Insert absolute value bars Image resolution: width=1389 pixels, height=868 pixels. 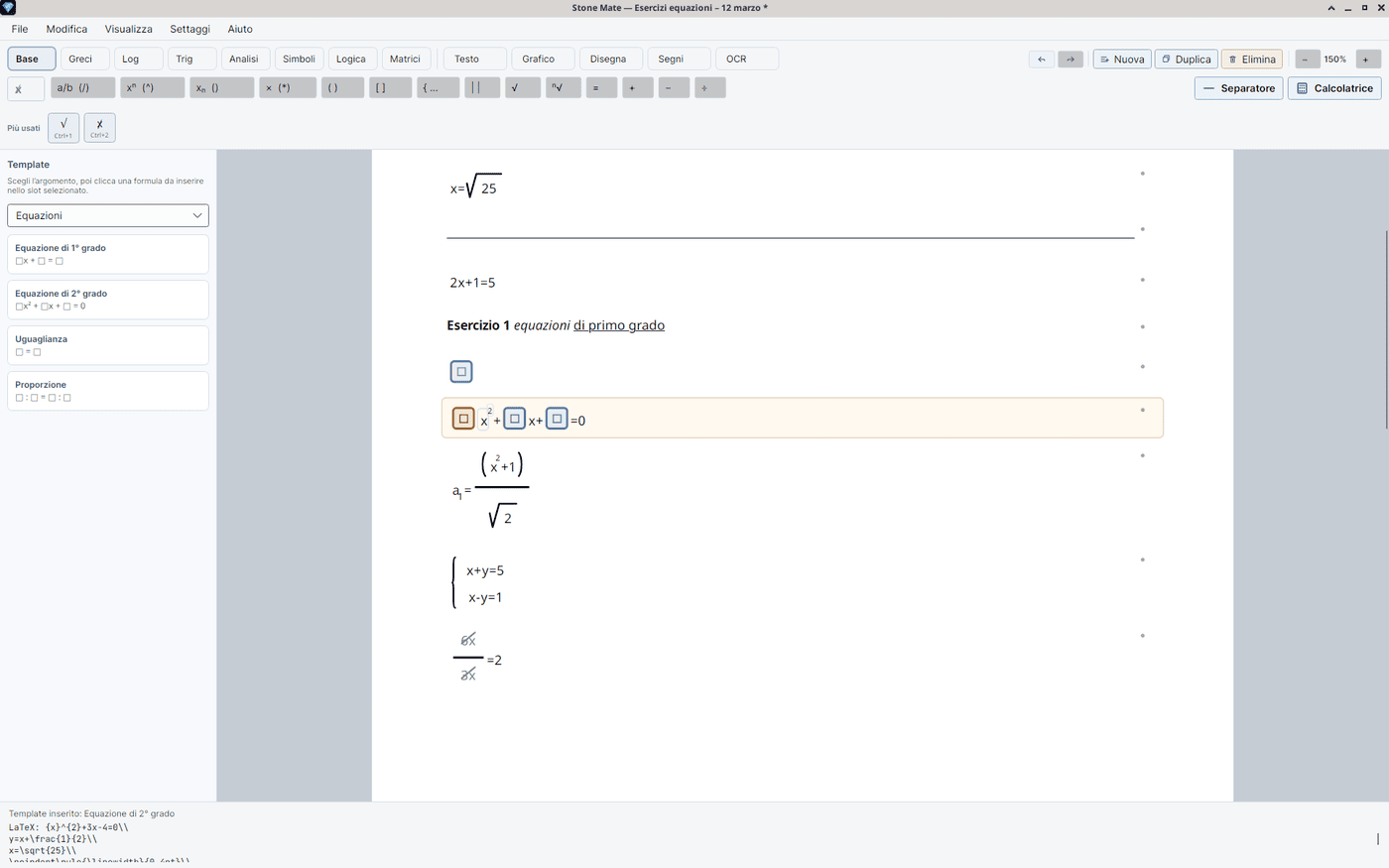pos(482,88)
